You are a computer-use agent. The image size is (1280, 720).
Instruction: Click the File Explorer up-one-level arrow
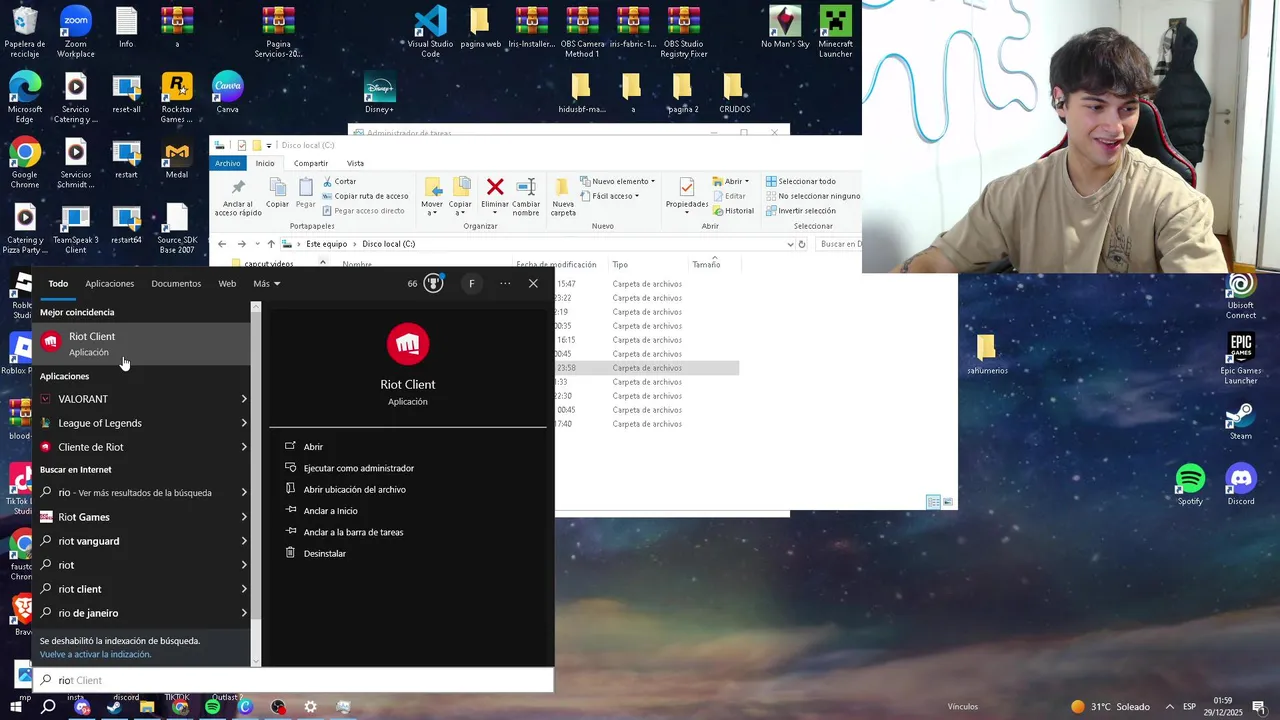click(271, 244)
